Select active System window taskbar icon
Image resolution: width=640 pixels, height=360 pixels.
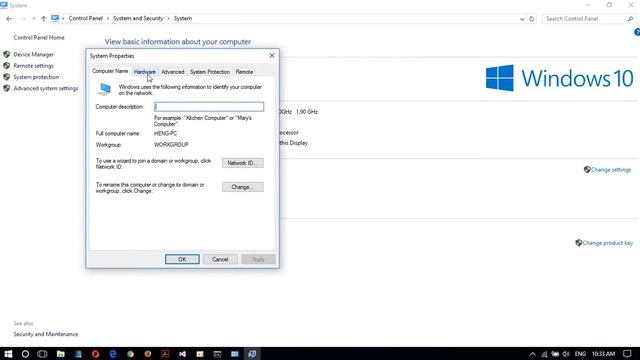[252, 354]
